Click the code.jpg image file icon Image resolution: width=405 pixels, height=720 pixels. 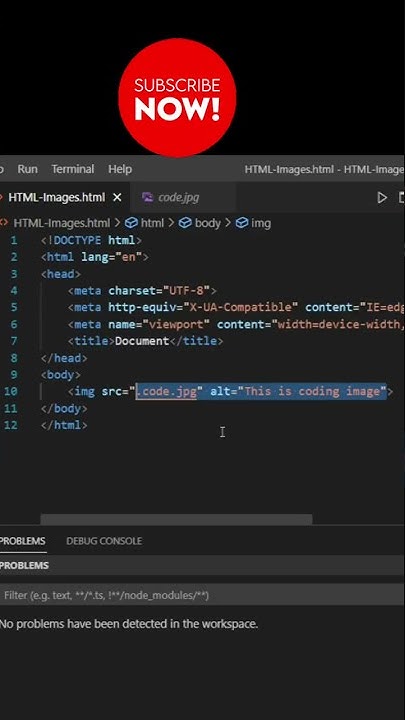click(147, 197)
